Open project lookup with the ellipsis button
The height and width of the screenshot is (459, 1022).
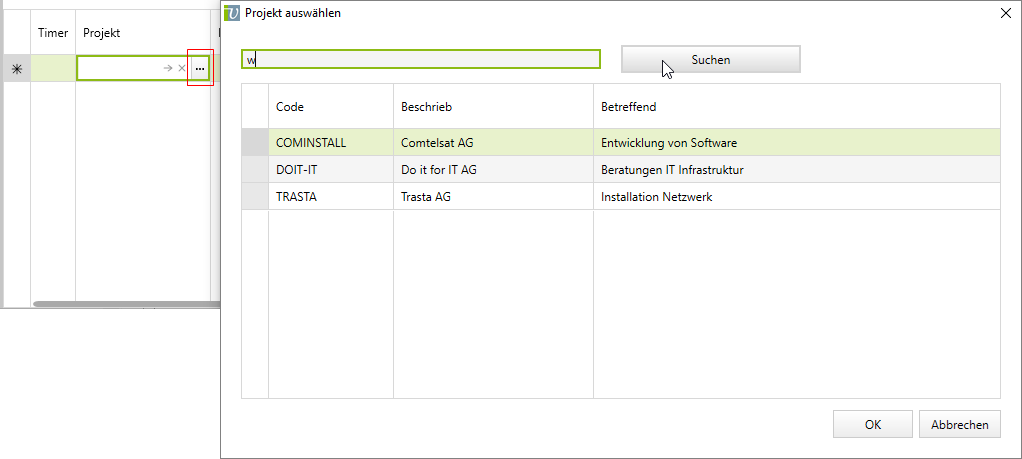tap(200, 68)
